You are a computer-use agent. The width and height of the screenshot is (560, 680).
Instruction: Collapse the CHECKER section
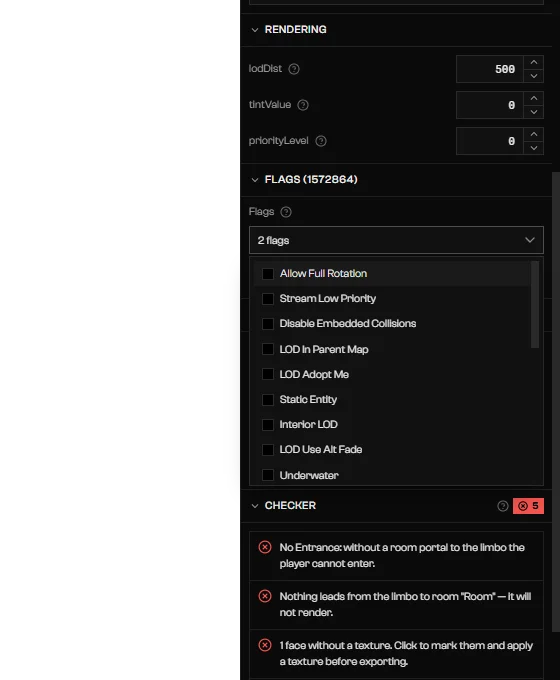pos(255,506)
